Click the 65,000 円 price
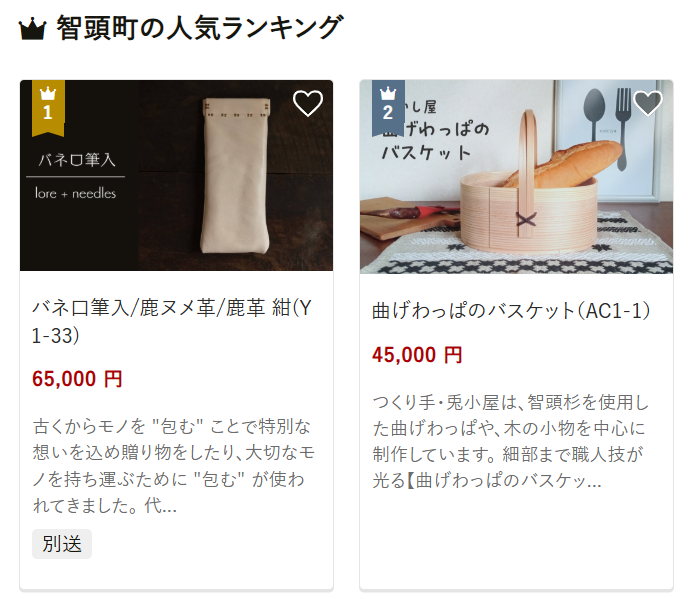The width and height of the screenshot is (696, 599). click(77, 379)
